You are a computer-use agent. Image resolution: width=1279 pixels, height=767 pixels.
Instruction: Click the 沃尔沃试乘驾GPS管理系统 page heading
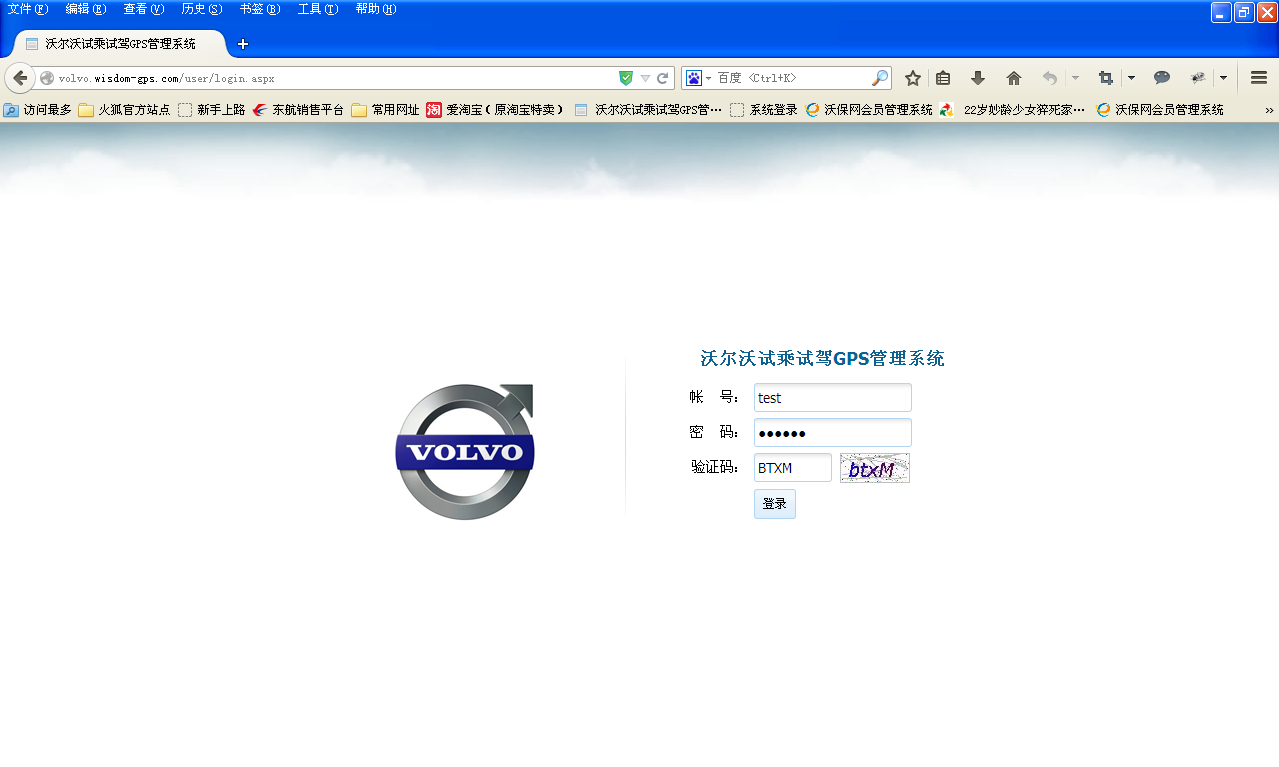[x=822, y=358]
